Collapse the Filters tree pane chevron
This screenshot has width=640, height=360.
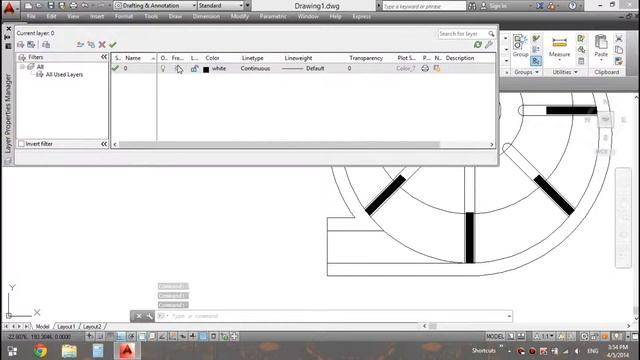coord(104,57)
